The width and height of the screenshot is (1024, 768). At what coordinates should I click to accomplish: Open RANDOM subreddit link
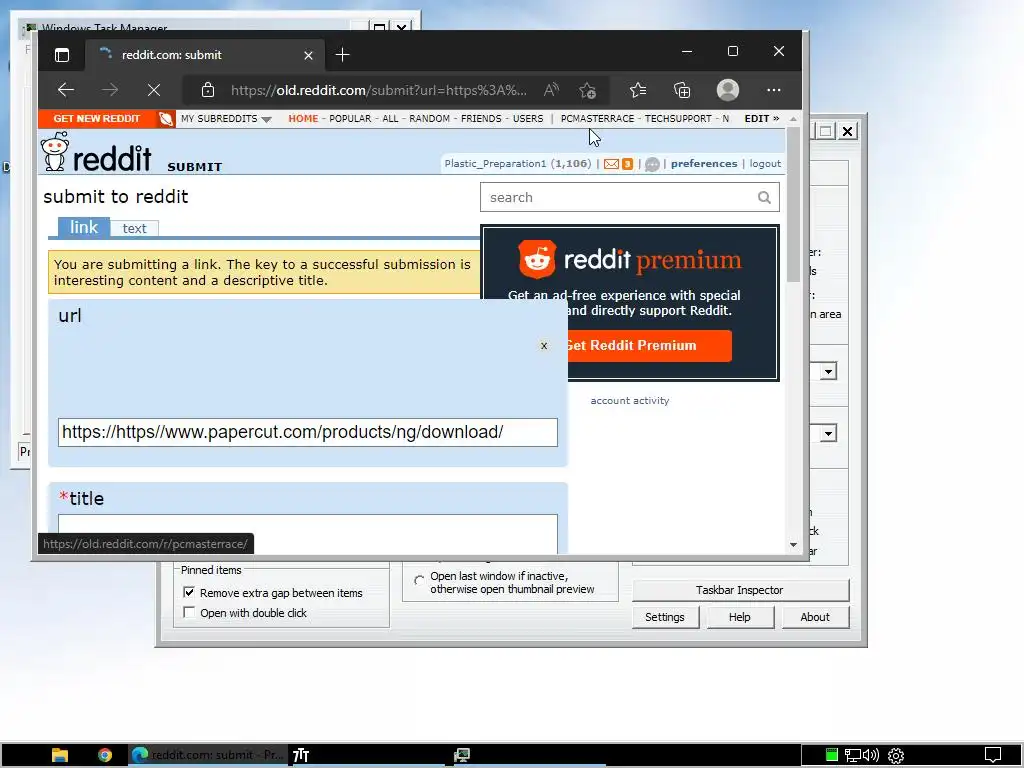[x=429, y=119]
